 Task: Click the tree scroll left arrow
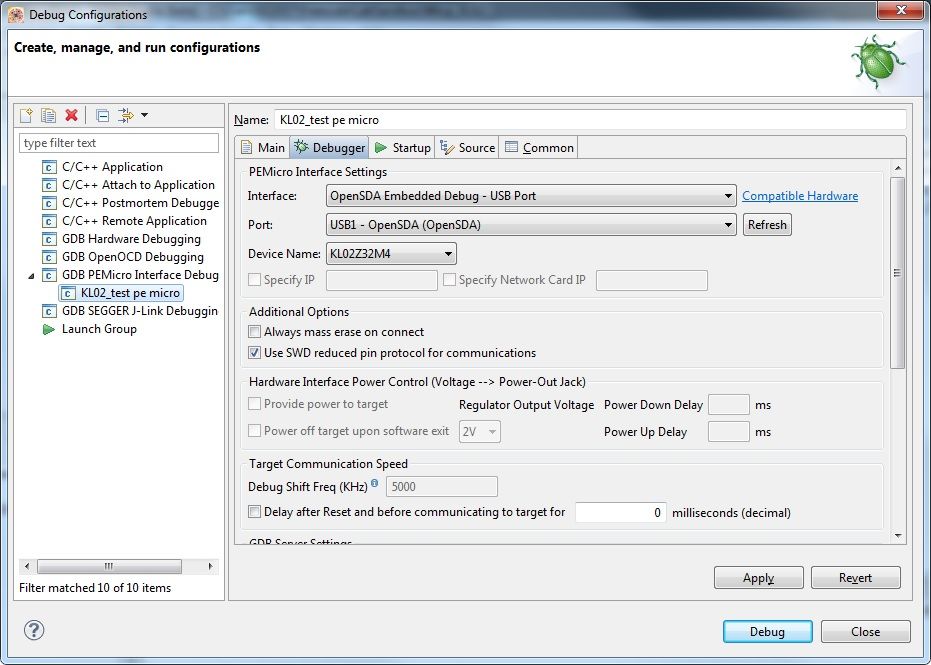tap(27, 566)
